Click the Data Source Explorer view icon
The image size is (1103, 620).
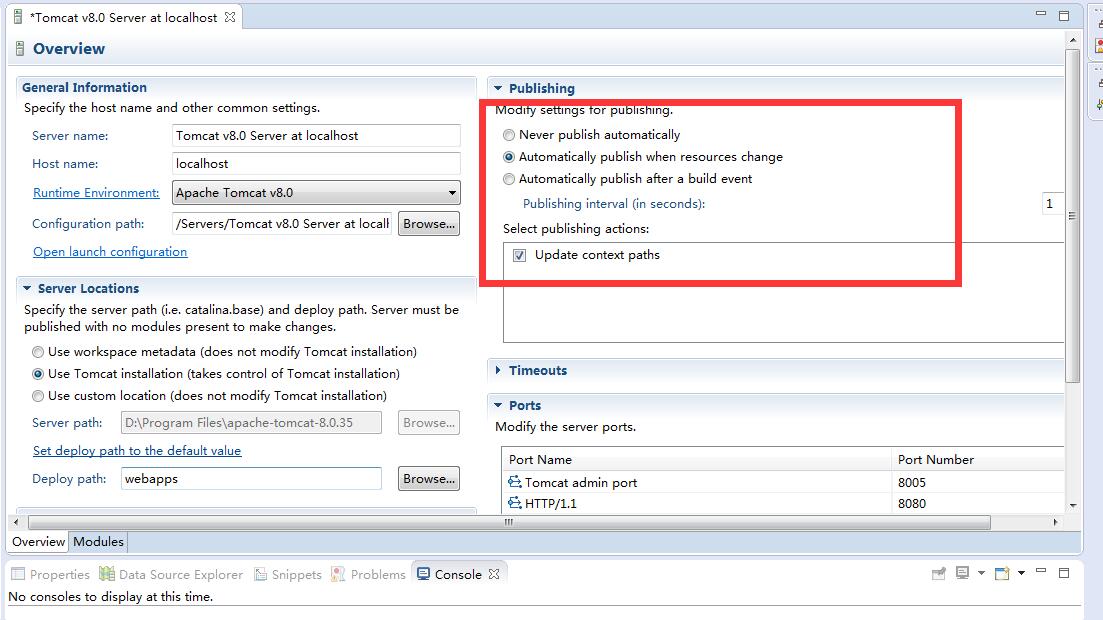(x=106, y=574)
